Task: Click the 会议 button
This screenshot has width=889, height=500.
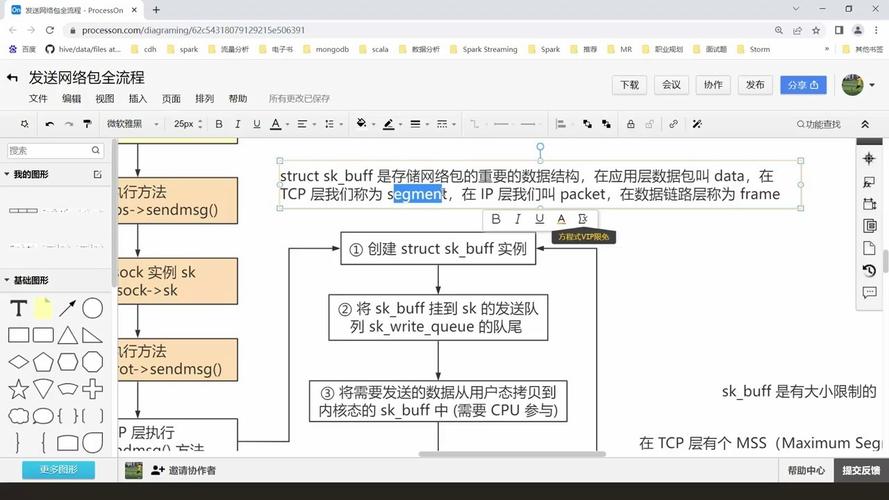Action: tap(671, 85)
